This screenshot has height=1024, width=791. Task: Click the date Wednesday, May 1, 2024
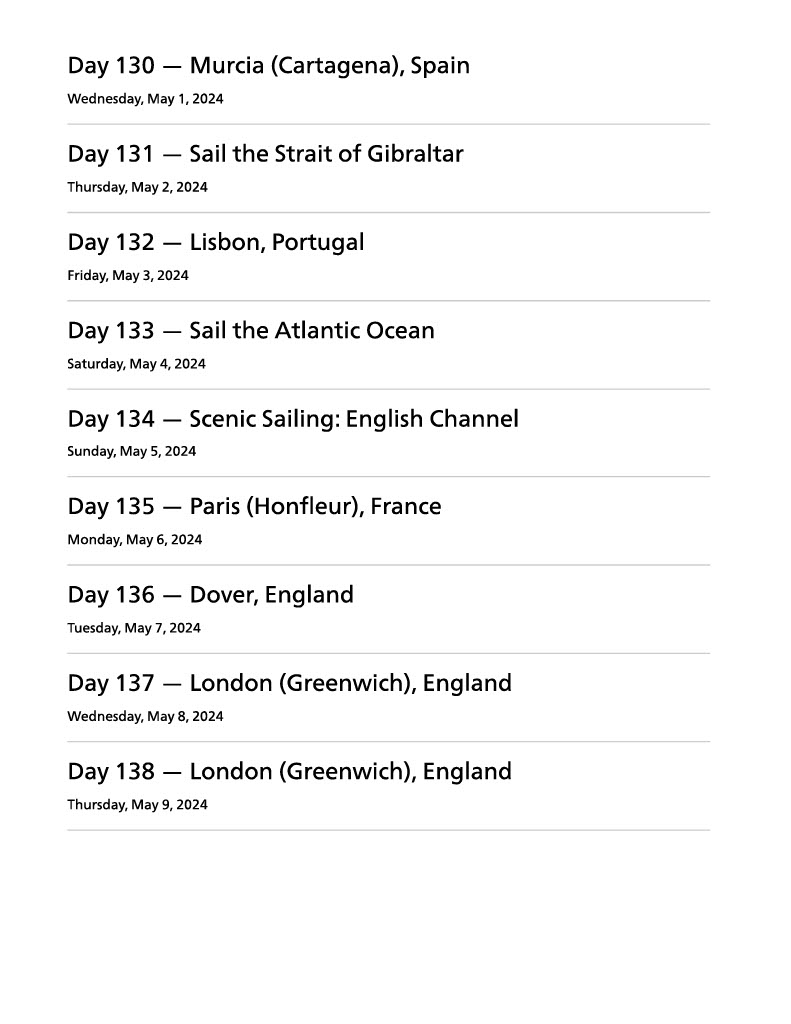[145, 99]
